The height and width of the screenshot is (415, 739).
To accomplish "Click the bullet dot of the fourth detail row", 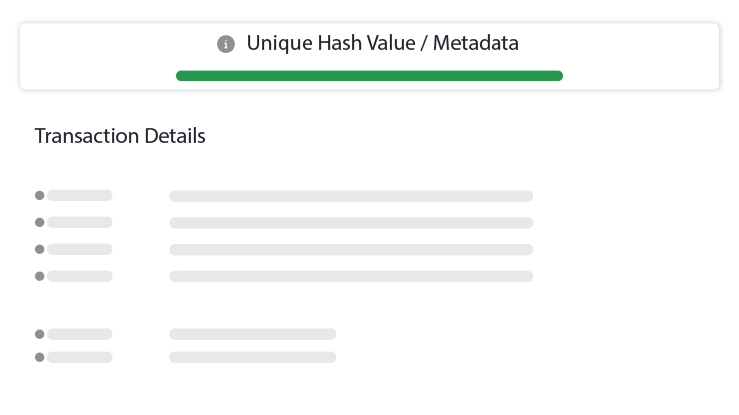I will pos(40,276).
